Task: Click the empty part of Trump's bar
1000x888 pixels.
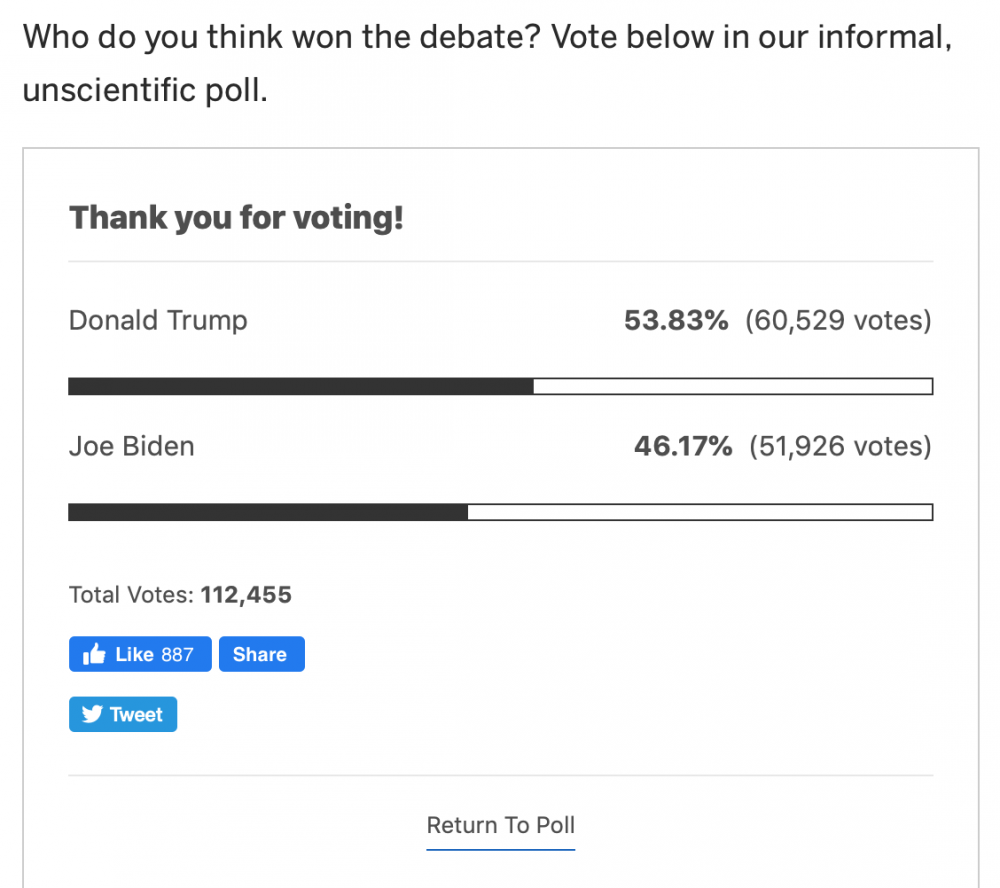Action: (x=732, y=386)
